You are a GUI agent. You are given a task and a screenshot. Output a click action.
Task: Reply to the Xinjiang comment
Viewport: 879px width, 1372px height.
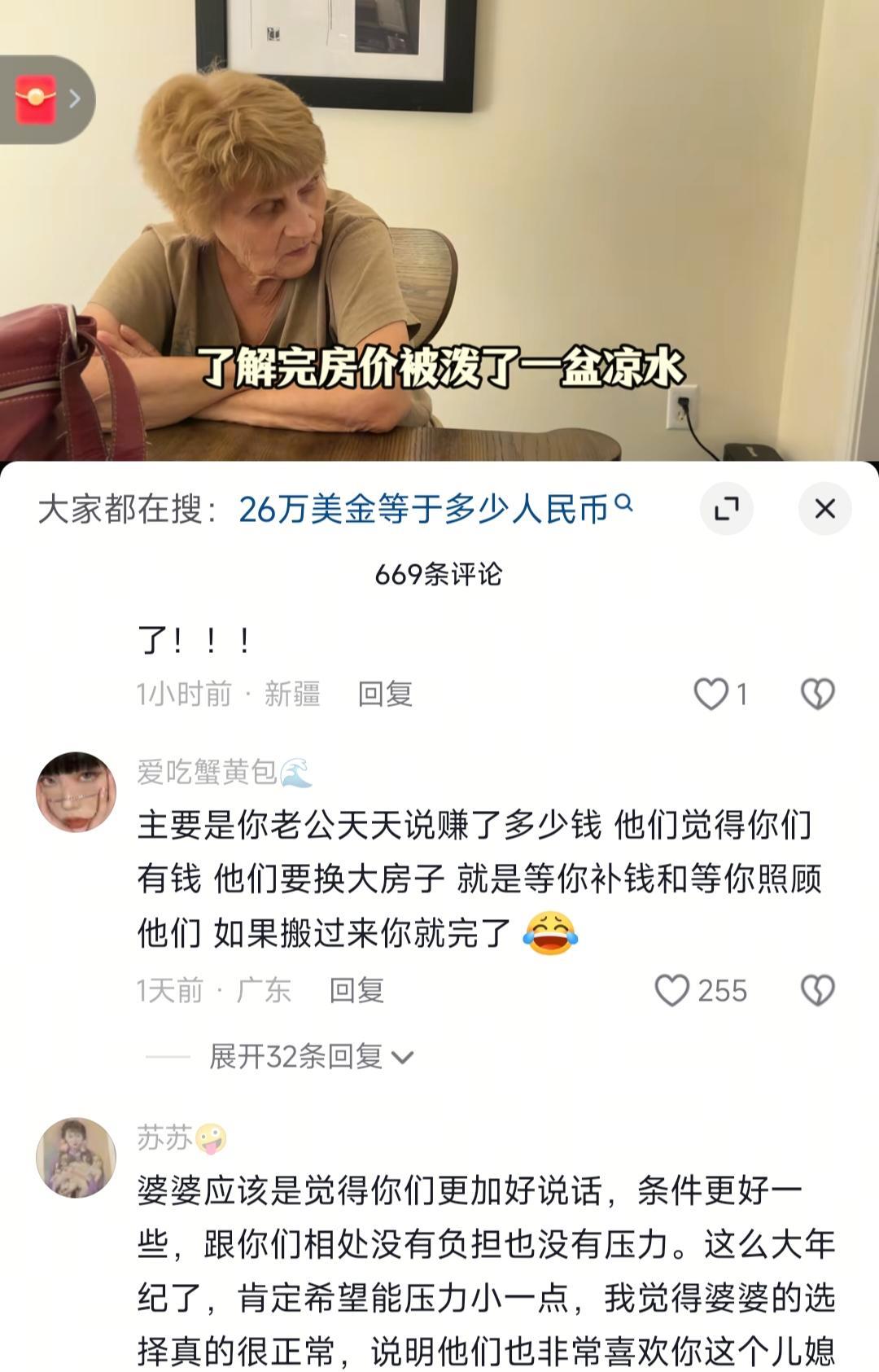pos(385,695)
